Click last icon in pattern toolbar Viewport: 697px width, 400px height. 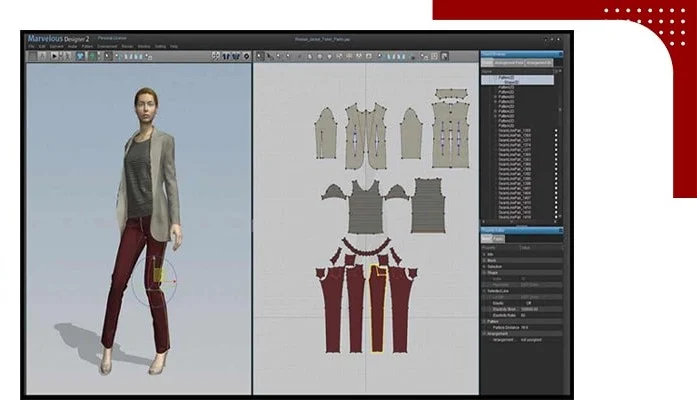click(444, 56)
